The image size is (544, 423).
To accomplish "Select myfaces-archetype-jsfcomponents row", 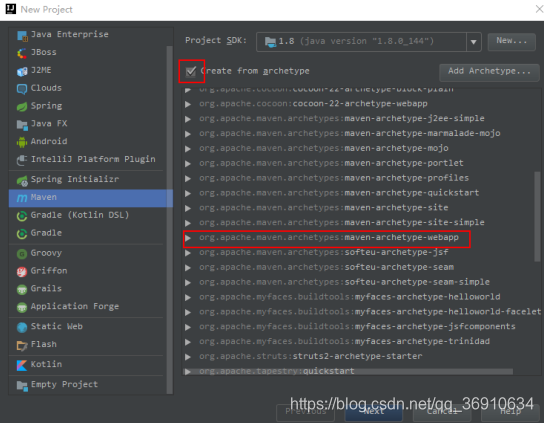I will (361, 327).
